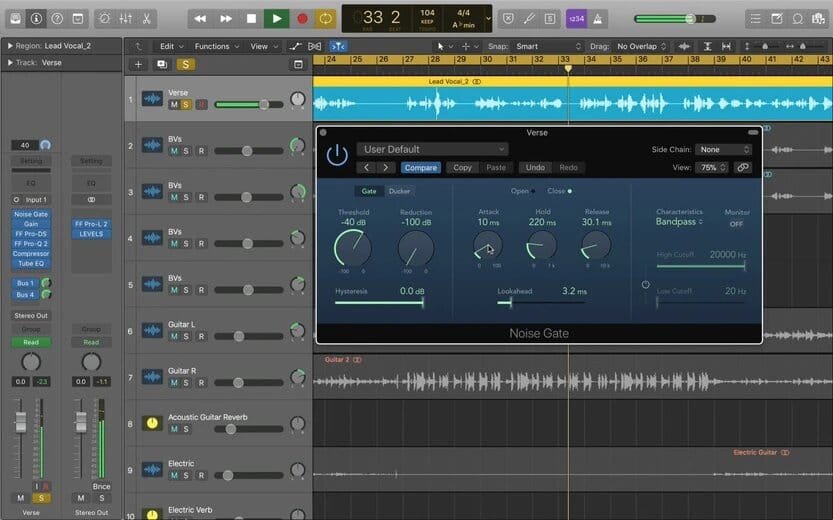Screen dimensions: 833x520
Task: Open the View menu in tracks area
Action: coord(264,46)
